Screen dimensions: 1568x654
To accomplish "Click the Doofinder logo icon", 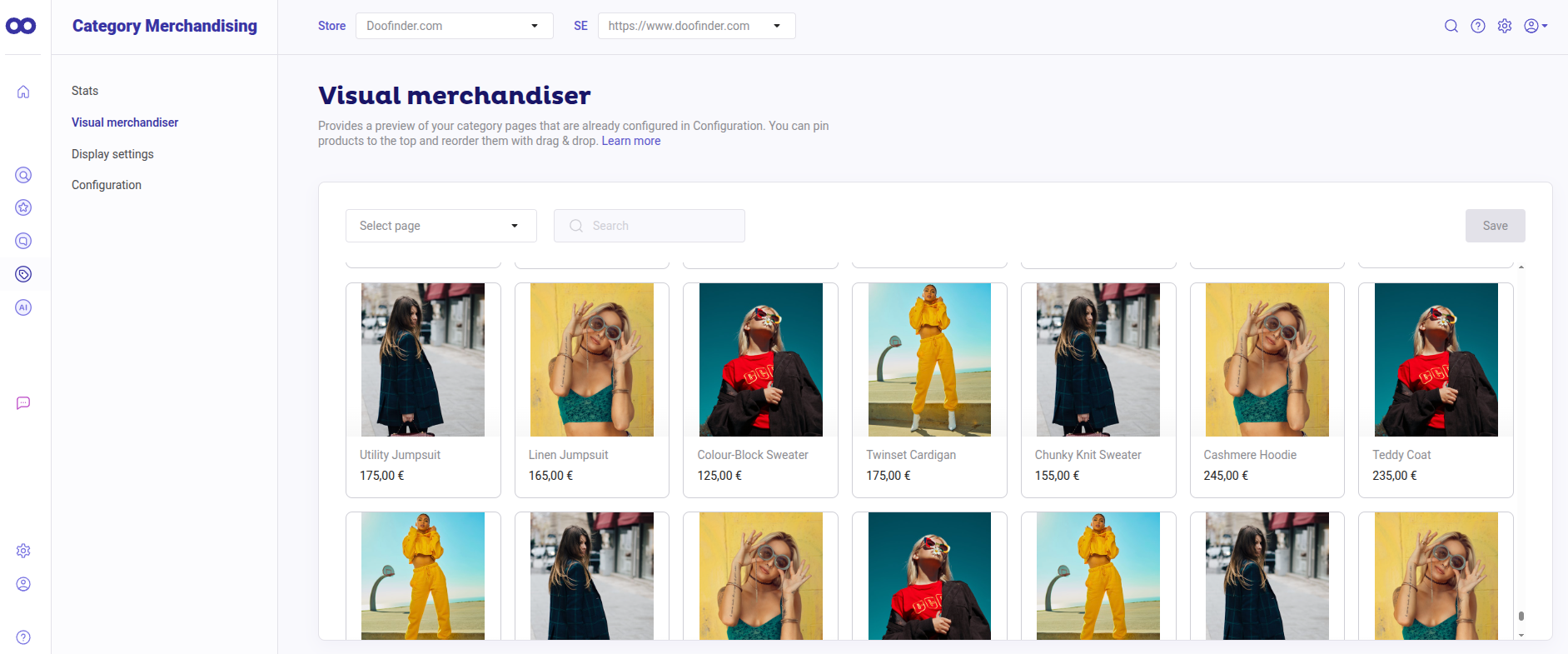I will [x=21, y=26].
